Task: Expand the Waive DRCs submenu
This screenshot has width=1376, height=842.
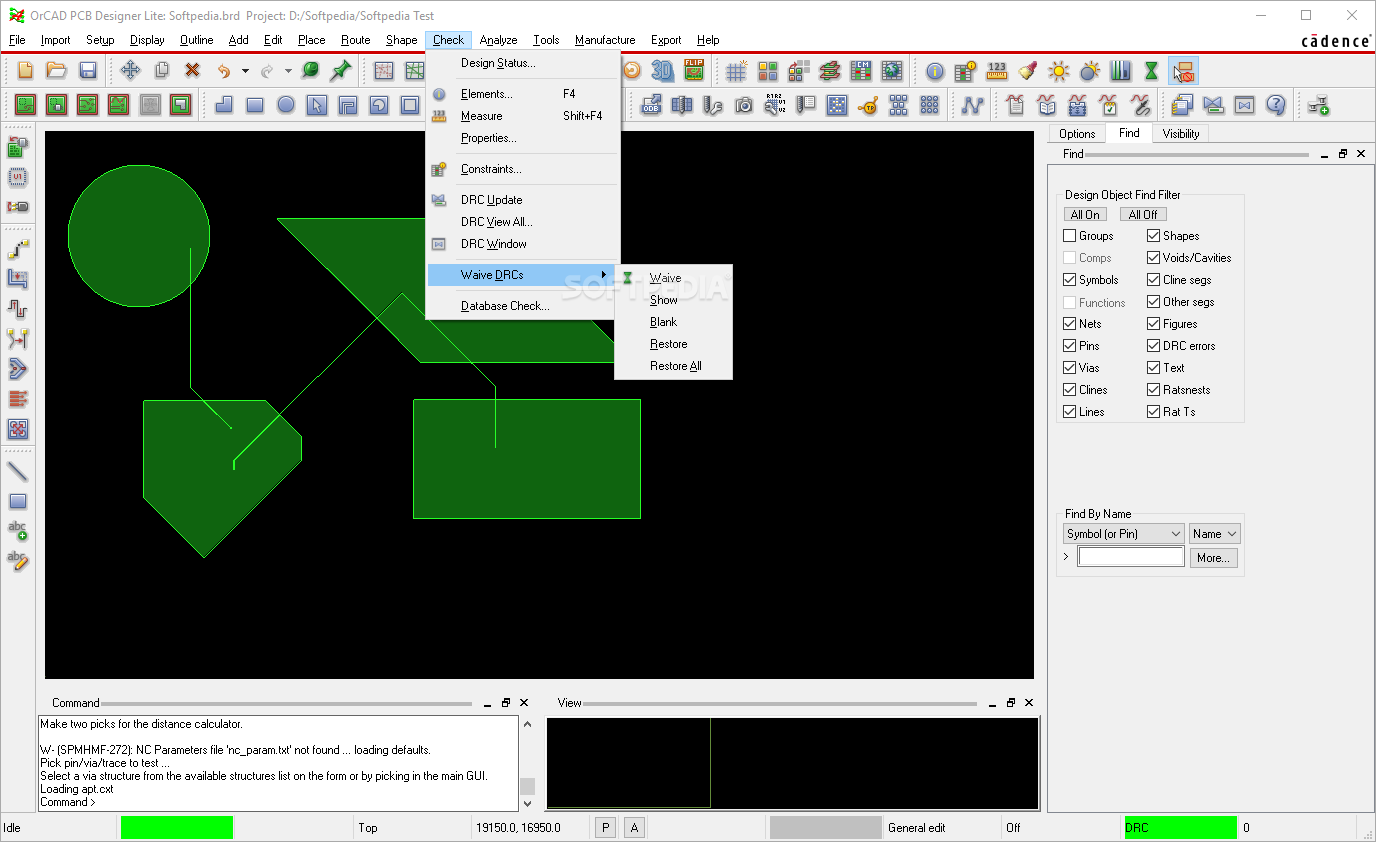Action: 520,275
